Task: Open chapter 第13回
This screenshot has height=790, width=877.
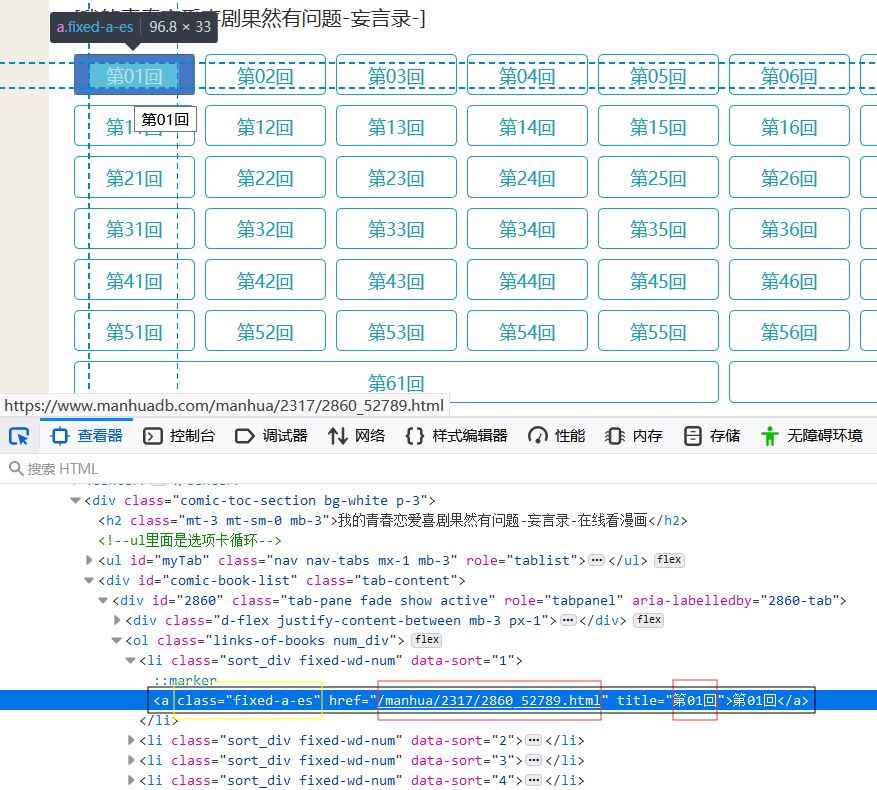Action: click(396, 126)
